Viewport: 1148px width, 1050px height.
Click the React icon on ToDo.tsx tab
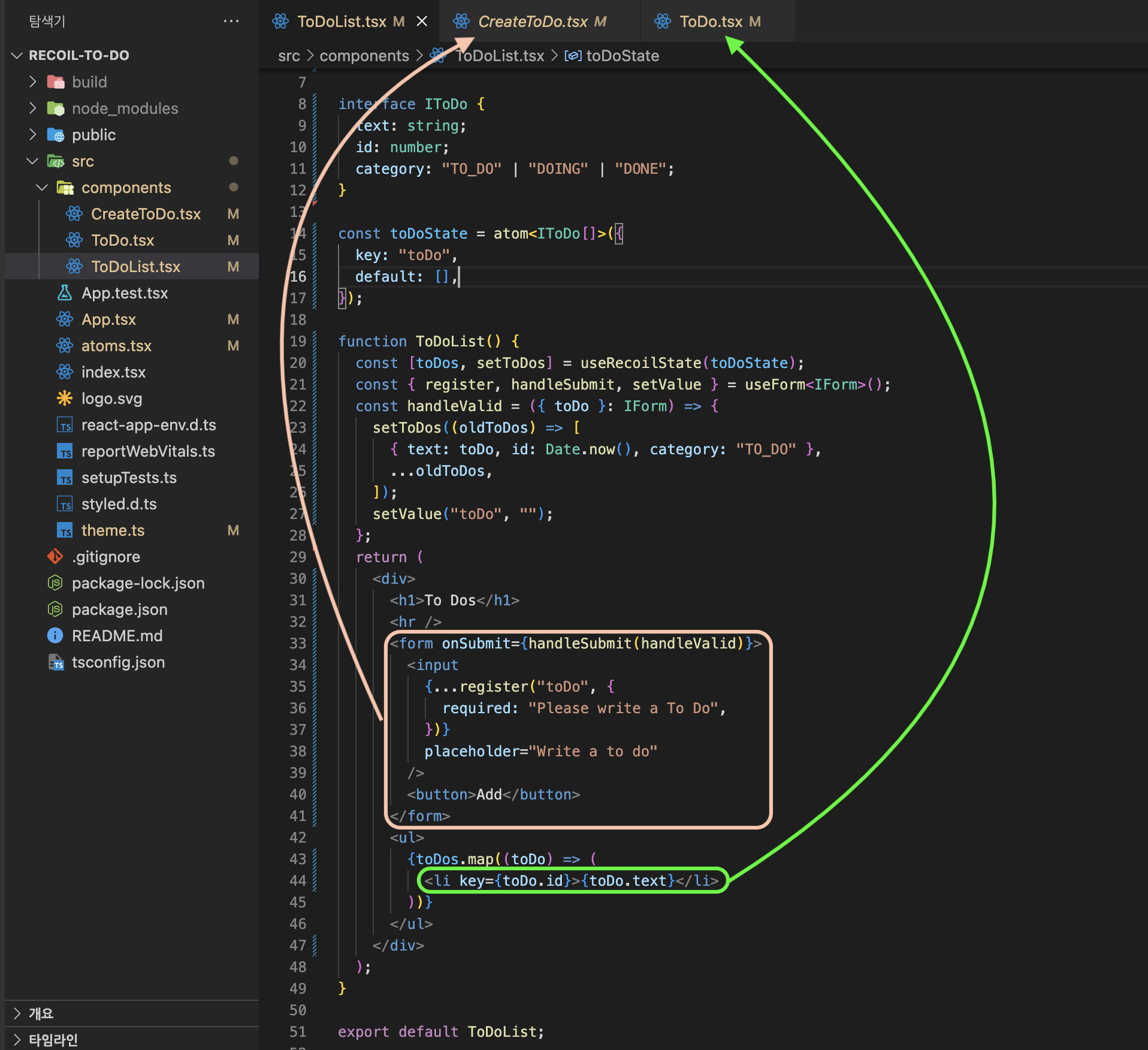coord(663,22)
